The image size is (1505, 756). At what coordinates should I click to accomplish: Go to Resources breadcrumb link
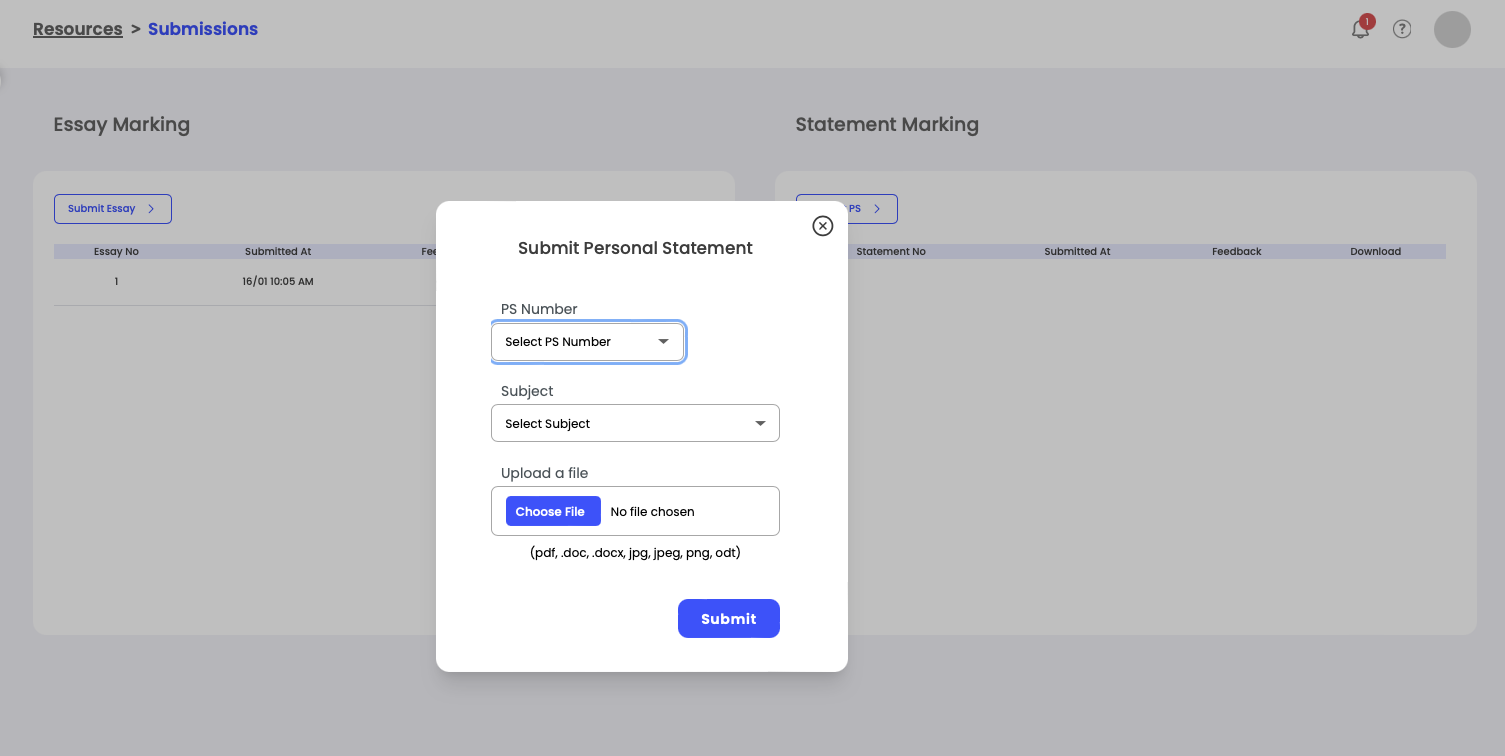[x=77, y=29]
